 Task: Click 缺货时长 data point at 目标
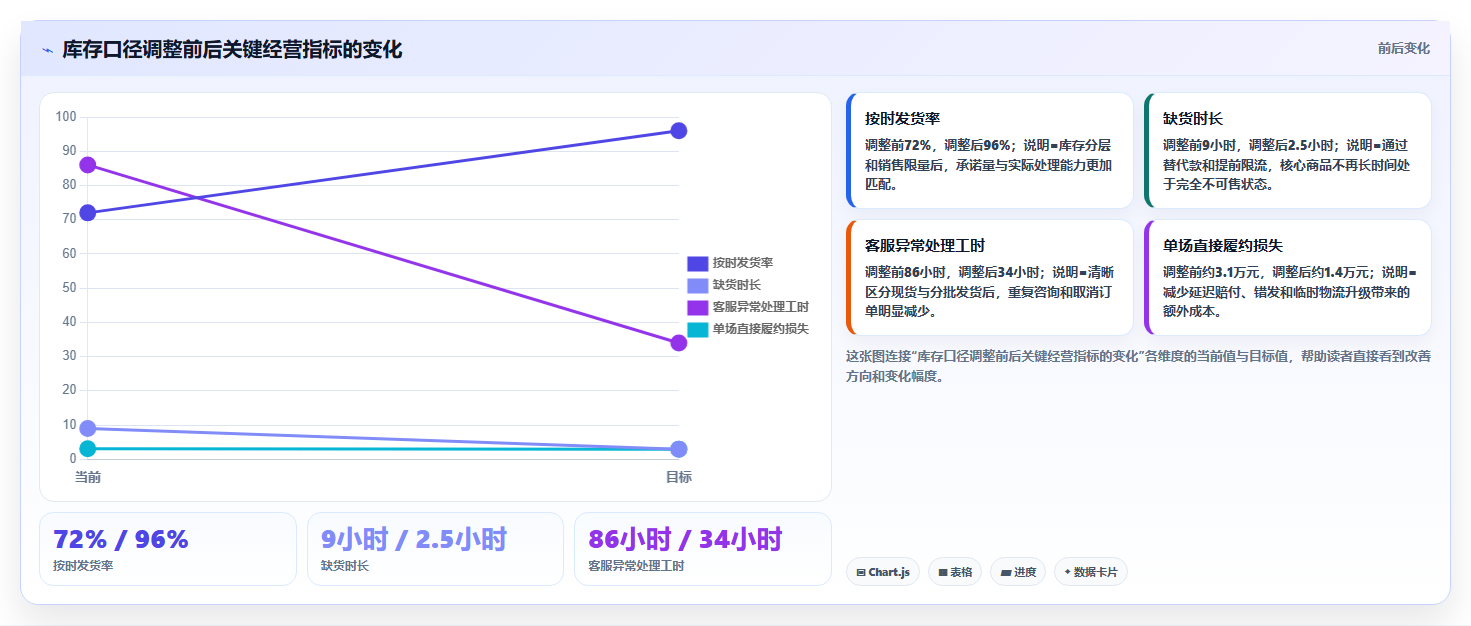point(678,449)
